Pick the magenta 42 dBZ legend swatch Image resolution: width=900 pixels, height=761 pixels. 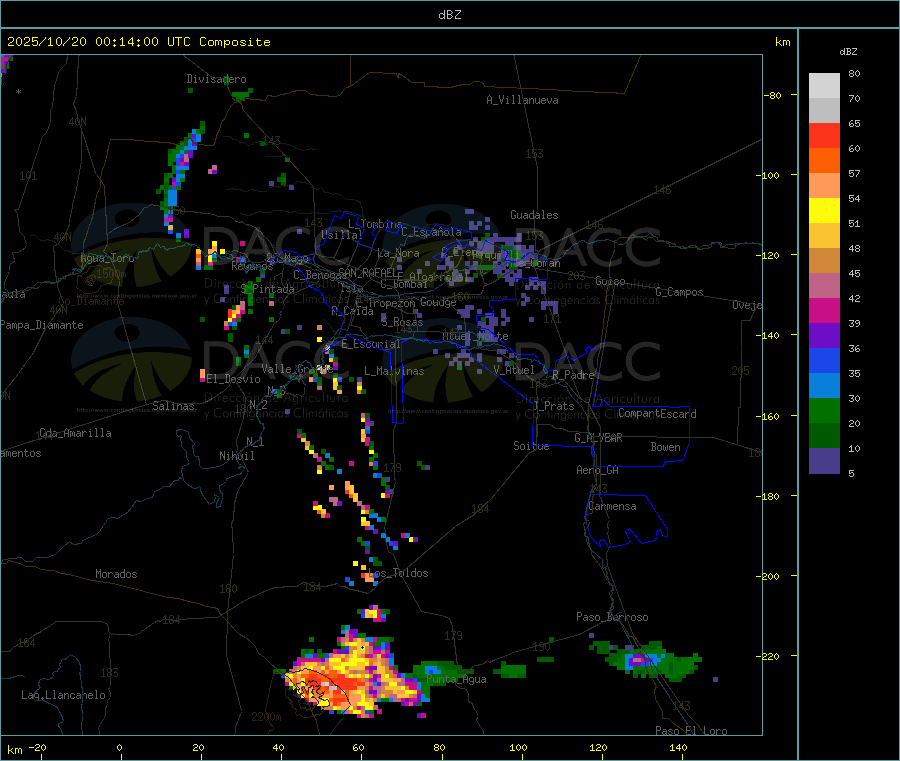824,310
